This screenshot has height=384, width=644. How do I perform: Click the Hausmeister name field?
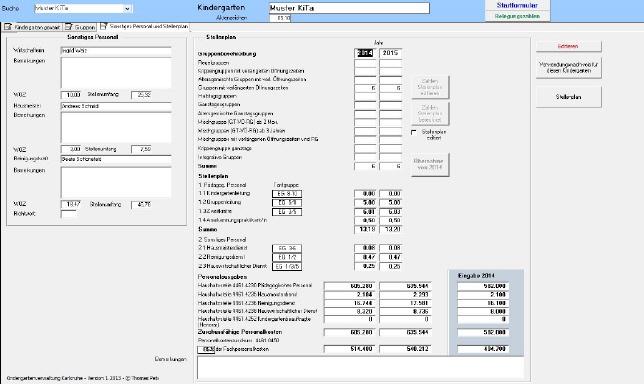click(116, 106)
